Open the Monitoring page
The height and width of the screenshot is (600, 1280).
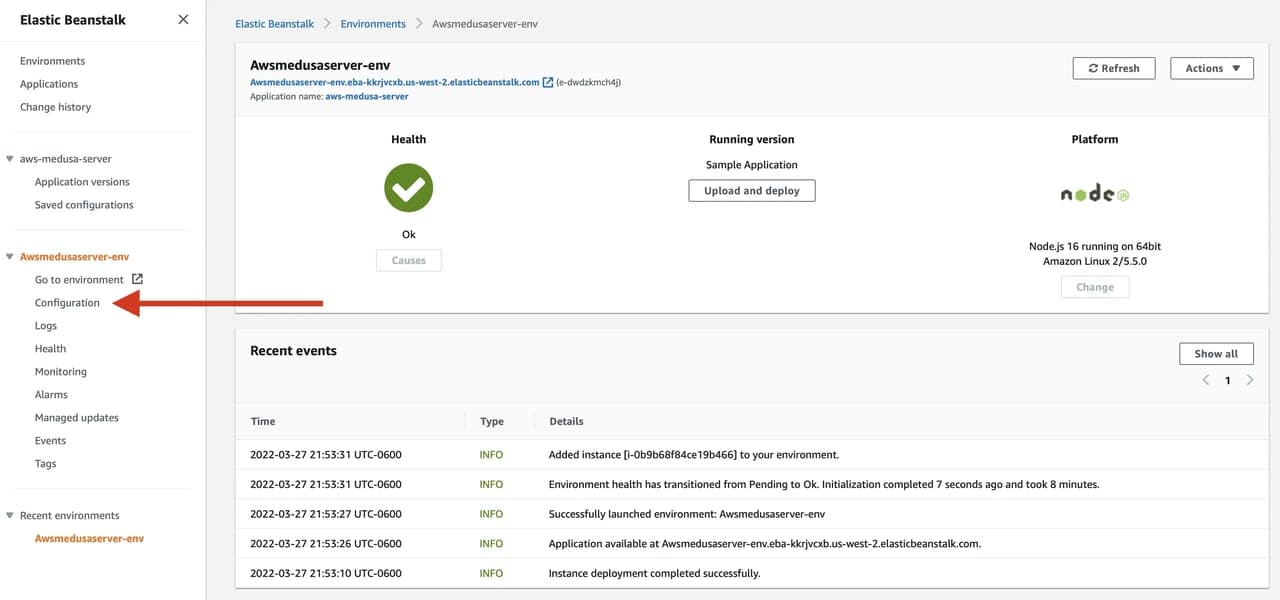(61, 372)
